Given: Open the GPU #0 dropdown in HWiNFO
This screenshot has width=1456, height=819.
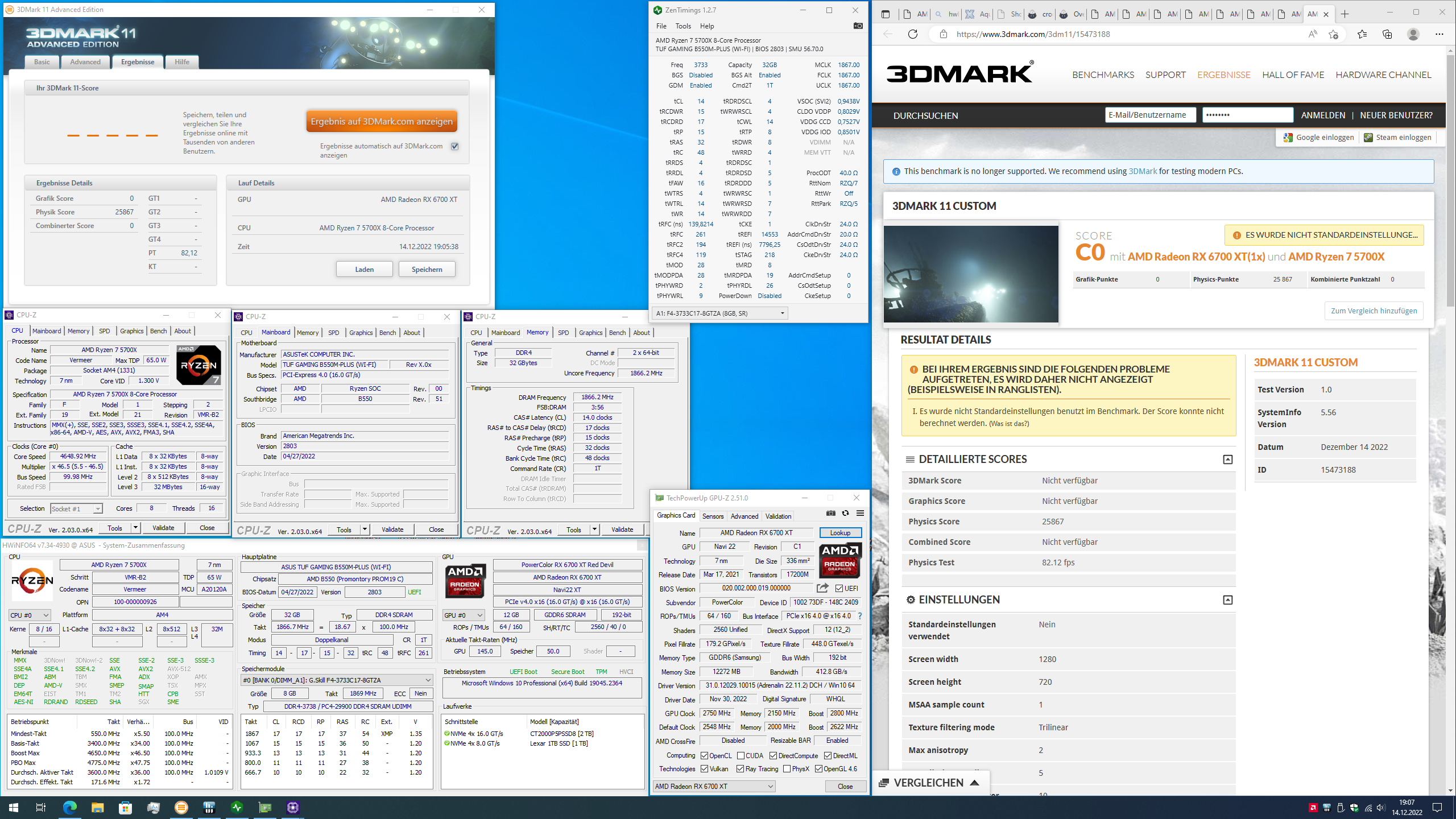Looking at the screenshot, I should pos(464,615).
